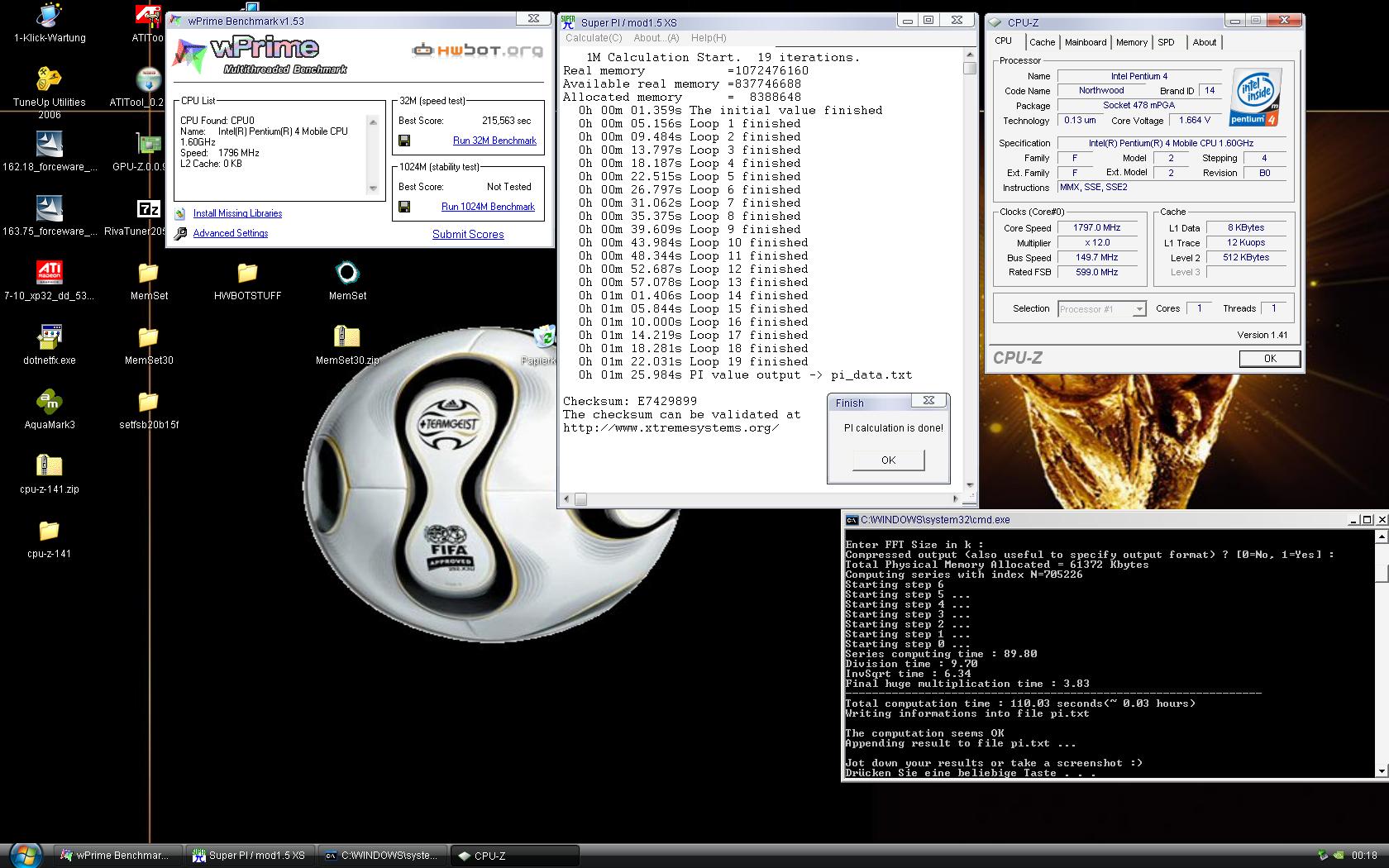This screenshot has width=1389, height=868.
Task: Click the CPU List scroll down arrow
Action: pyautogui.click(x=373, y=188)
